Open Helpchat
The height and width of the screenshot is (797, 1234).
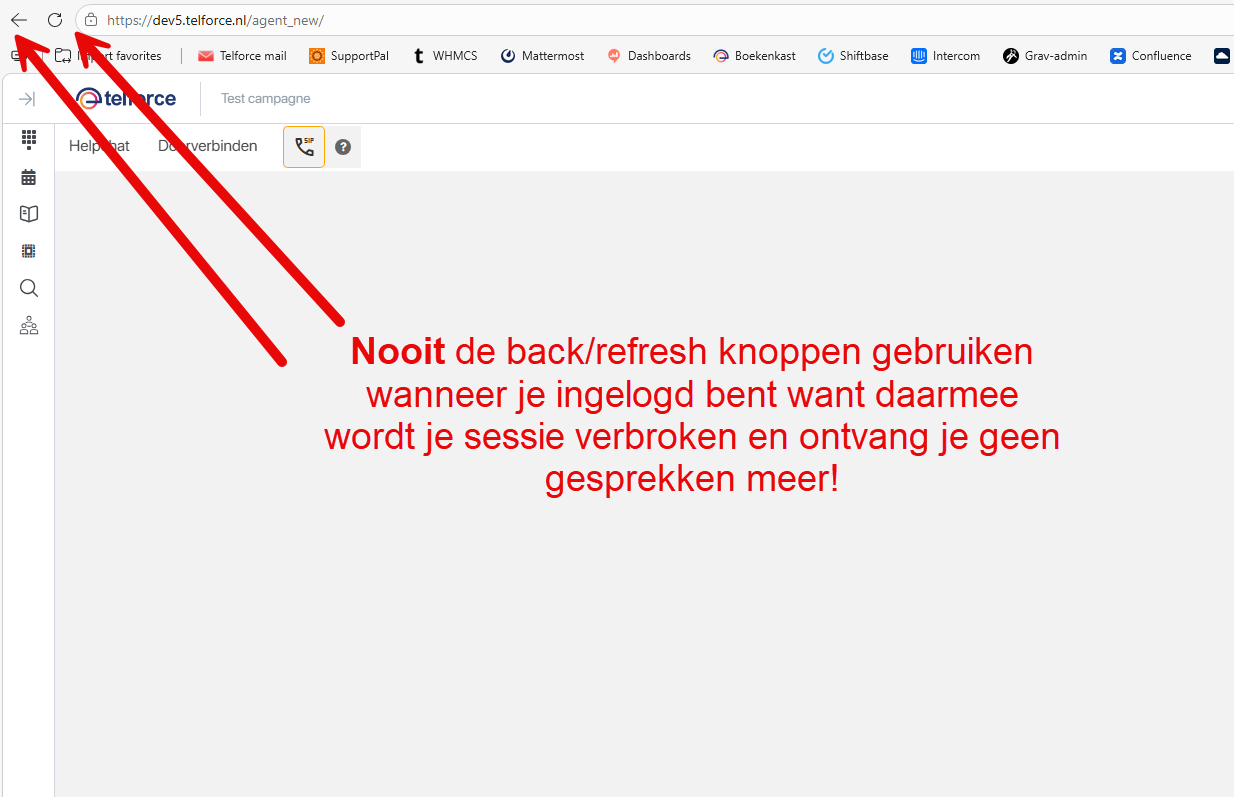point(98,145)
